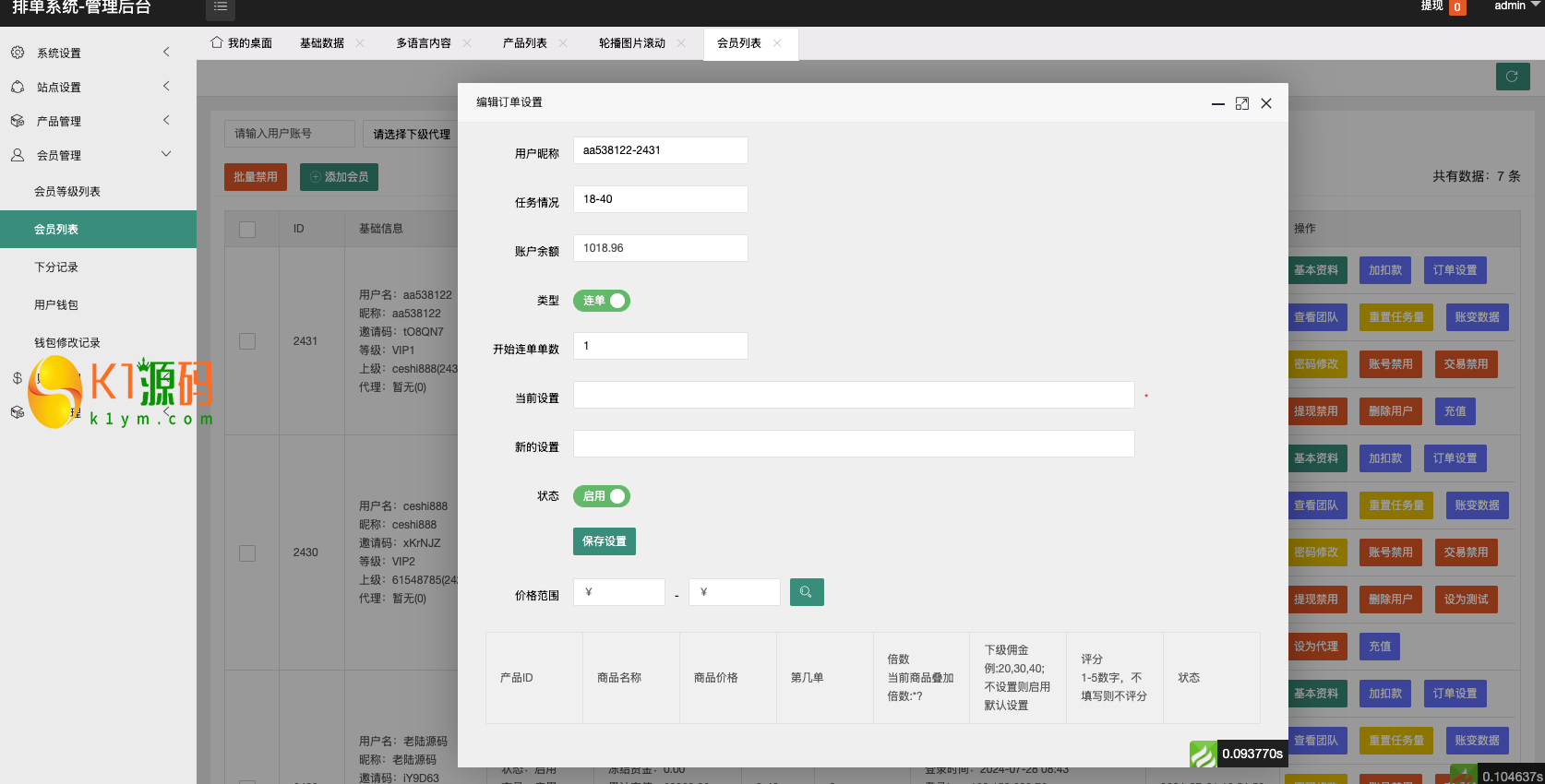The image size is (1545, 784).
Task: Open the 请选择下级代理 dropdown
Action: pos(412,134)
